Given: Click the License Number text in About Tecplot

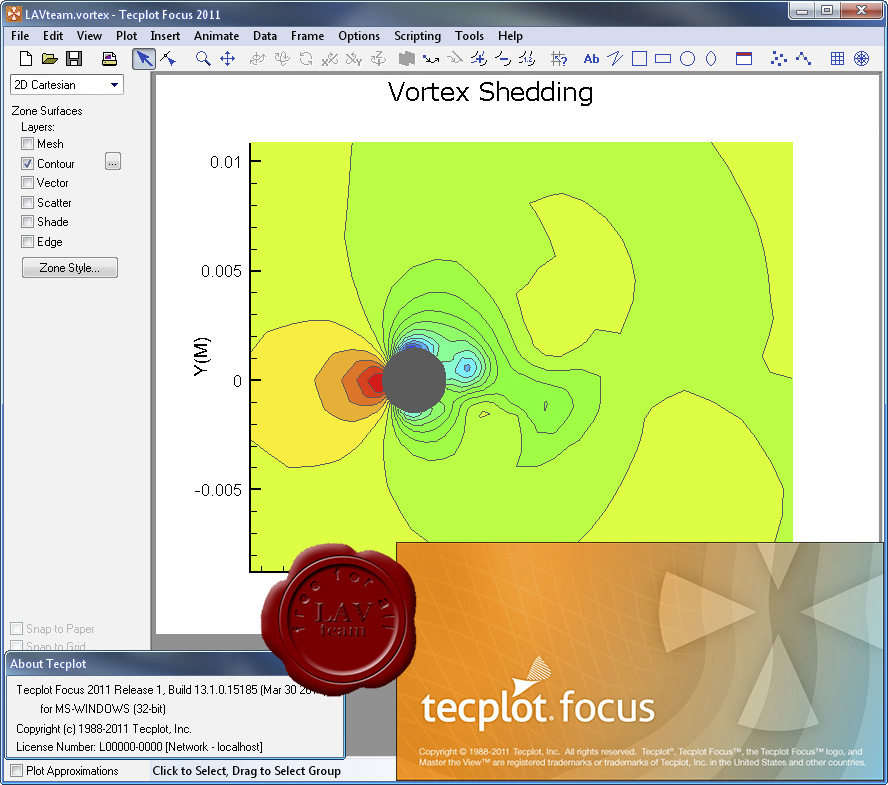Looking at the screenshot, I should pyautogui.click(x=139, y=747).
